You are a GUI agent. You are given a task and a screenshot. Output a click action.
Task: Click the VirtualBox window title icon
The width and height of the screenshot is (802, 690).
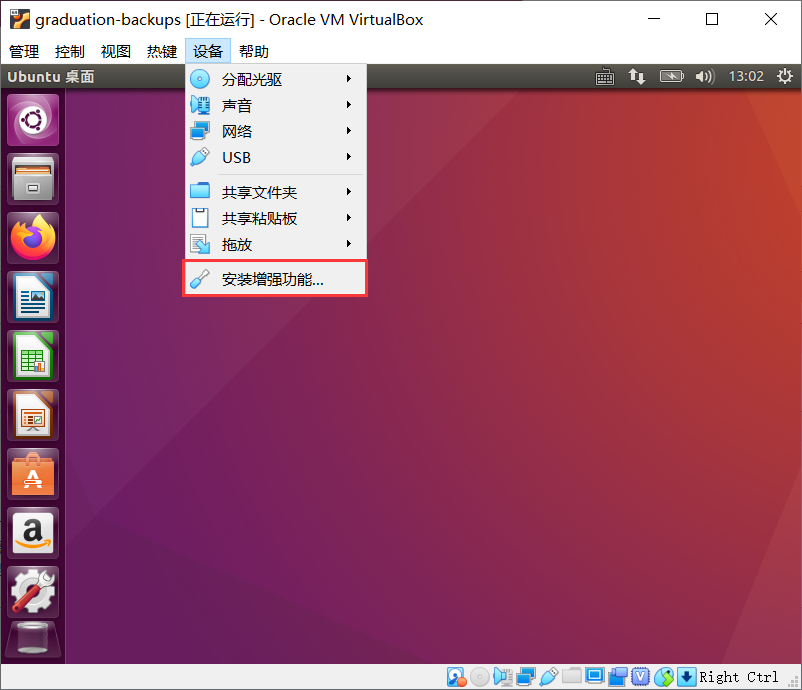pyautogui.click(x=20, y=19)
